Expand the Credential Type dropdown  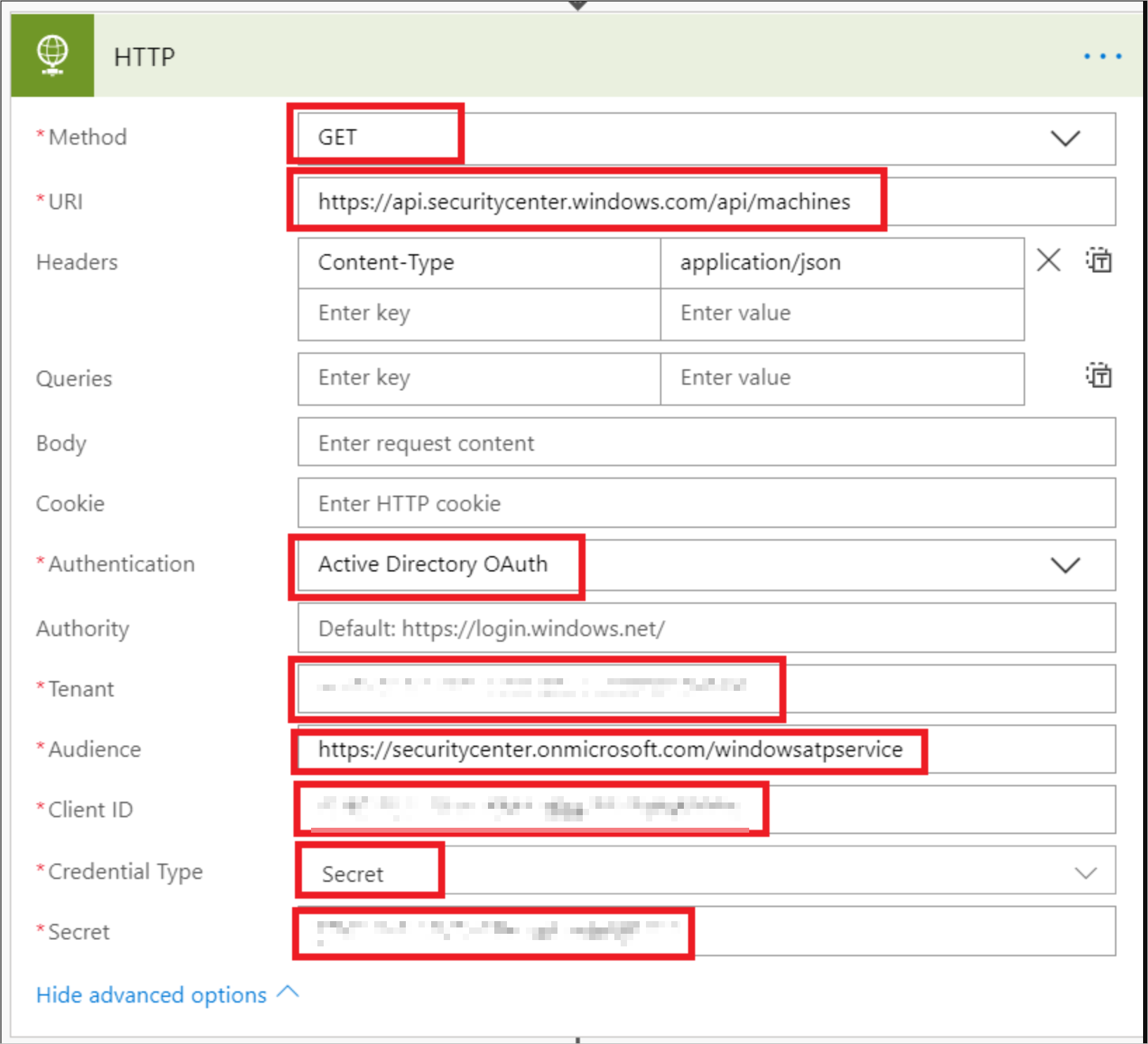pyautogui.click(x=1085, y=872)
